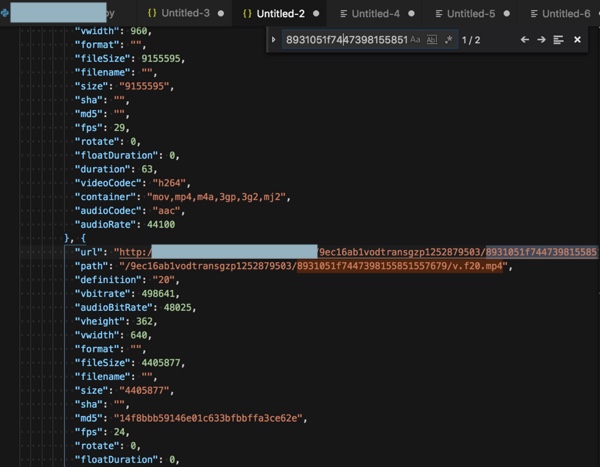The width and height of the screenshot is (600, 467).
Task: Toggle Match Whole Word option
Action: [x=432, y=39]
